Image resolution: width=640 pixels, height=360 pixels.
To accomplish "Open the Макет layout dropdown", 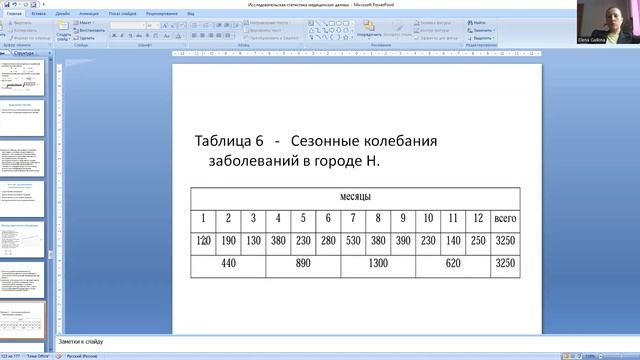I will click(84, 23).
